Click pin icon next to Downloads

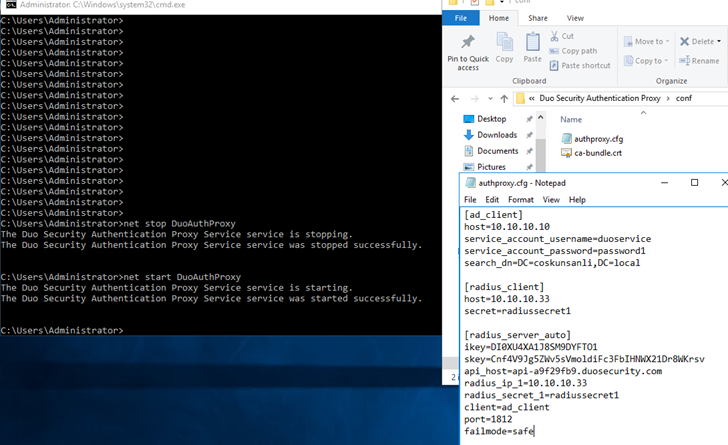[529, 135]
